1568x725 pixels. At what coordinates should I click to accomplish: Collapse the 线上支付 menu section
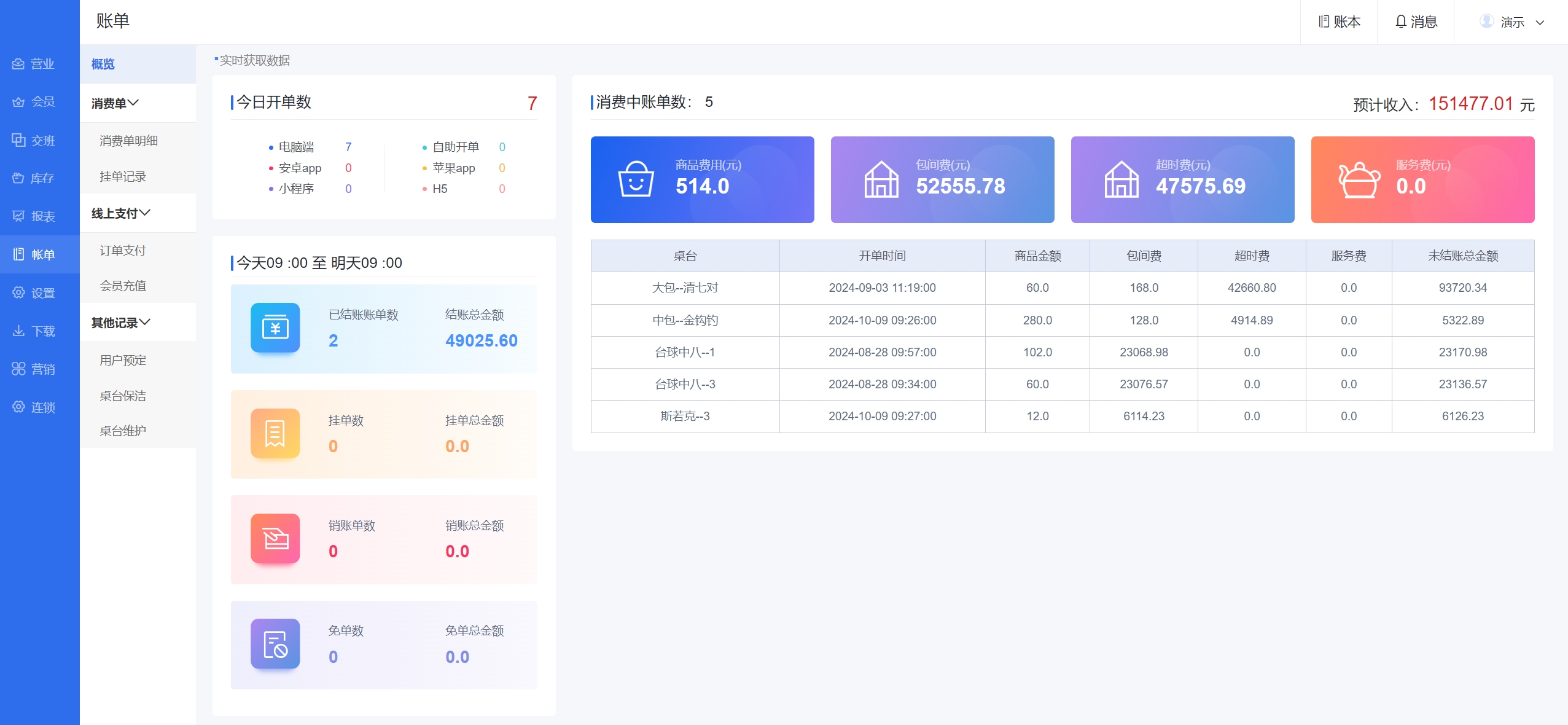pos(121,213)
